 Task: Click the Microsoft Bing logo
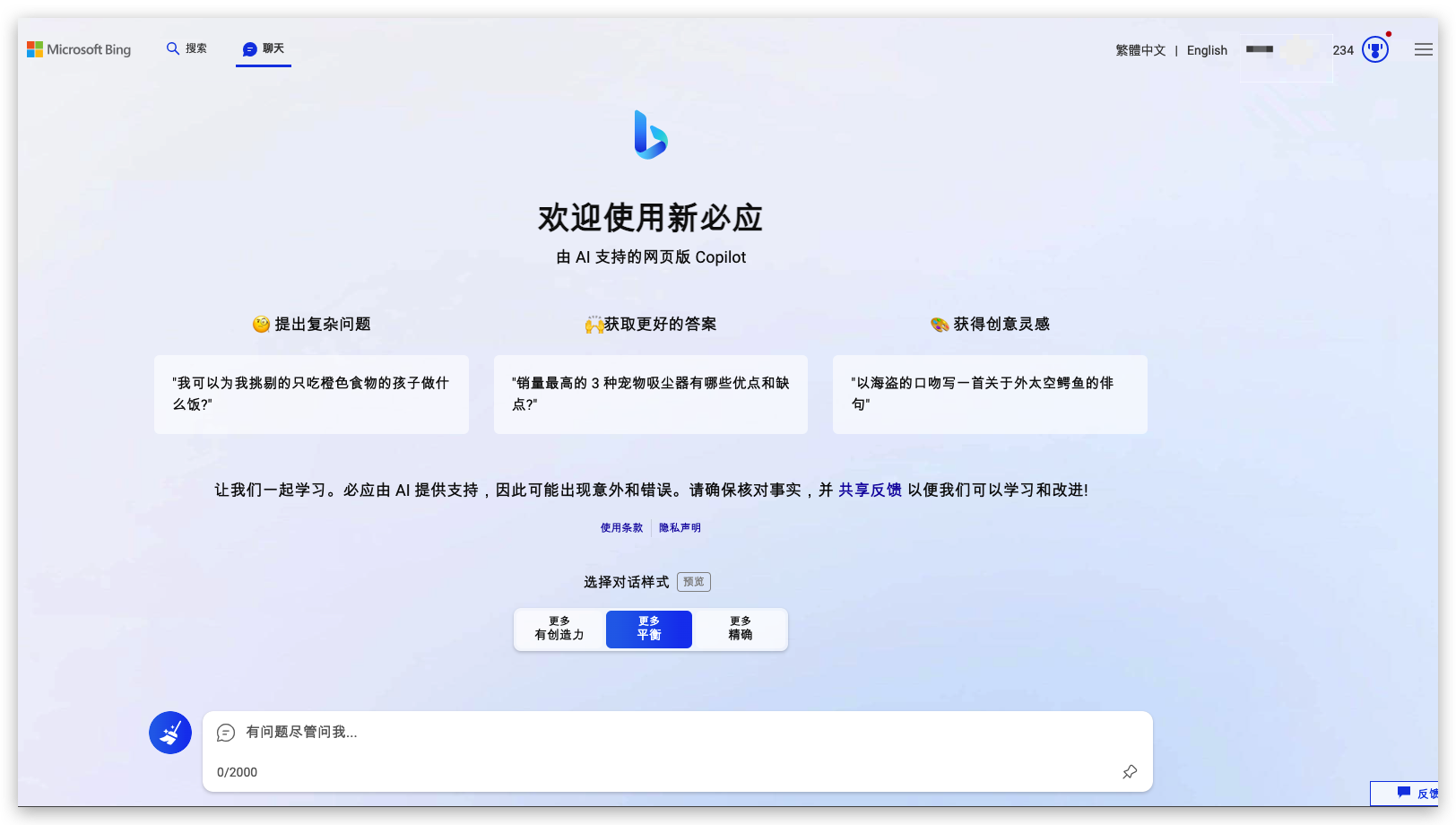coord(79,49)
